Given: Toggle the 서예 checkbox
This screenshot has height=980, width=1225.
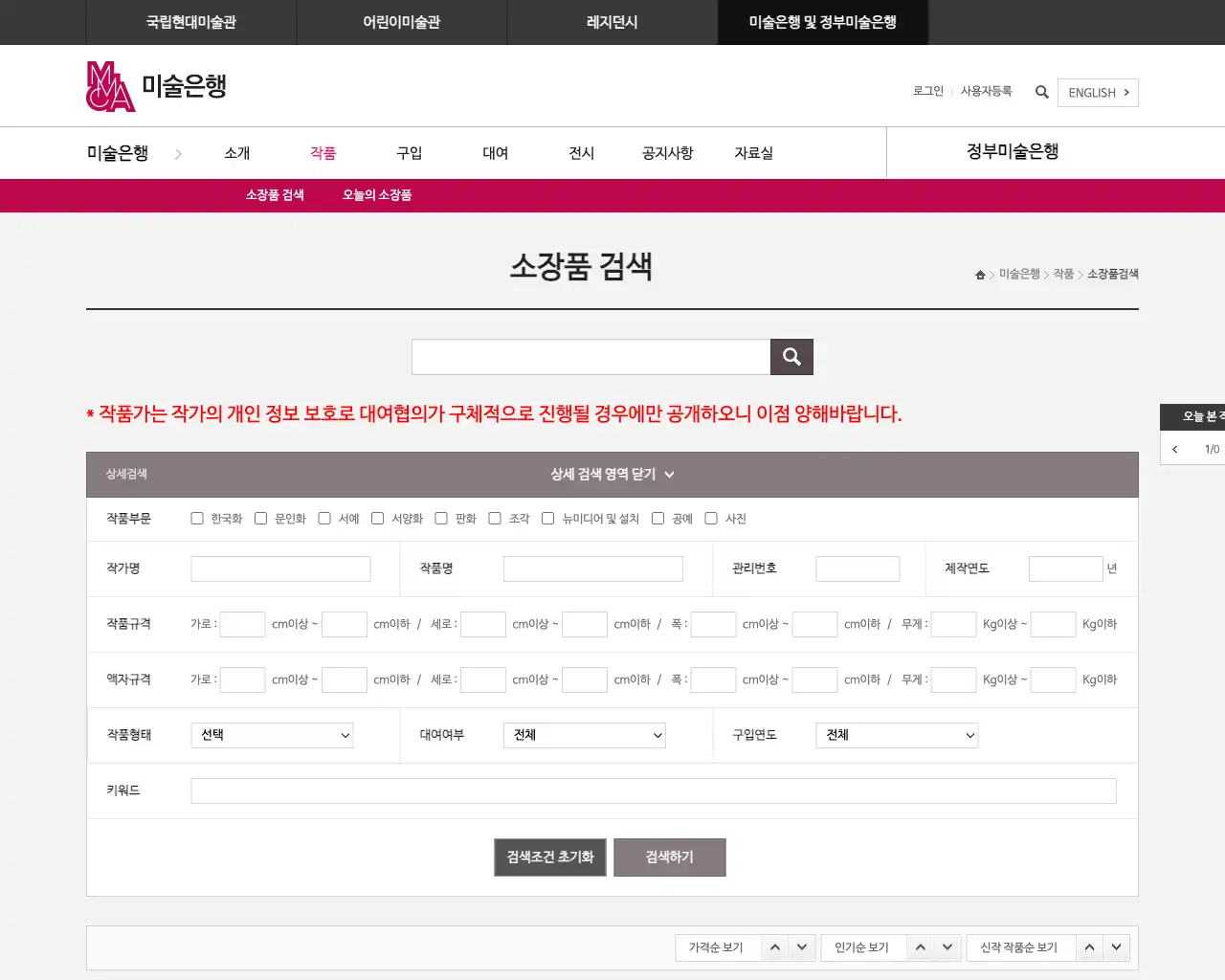Looking at the screenshot, I should (x=324, y=519).
